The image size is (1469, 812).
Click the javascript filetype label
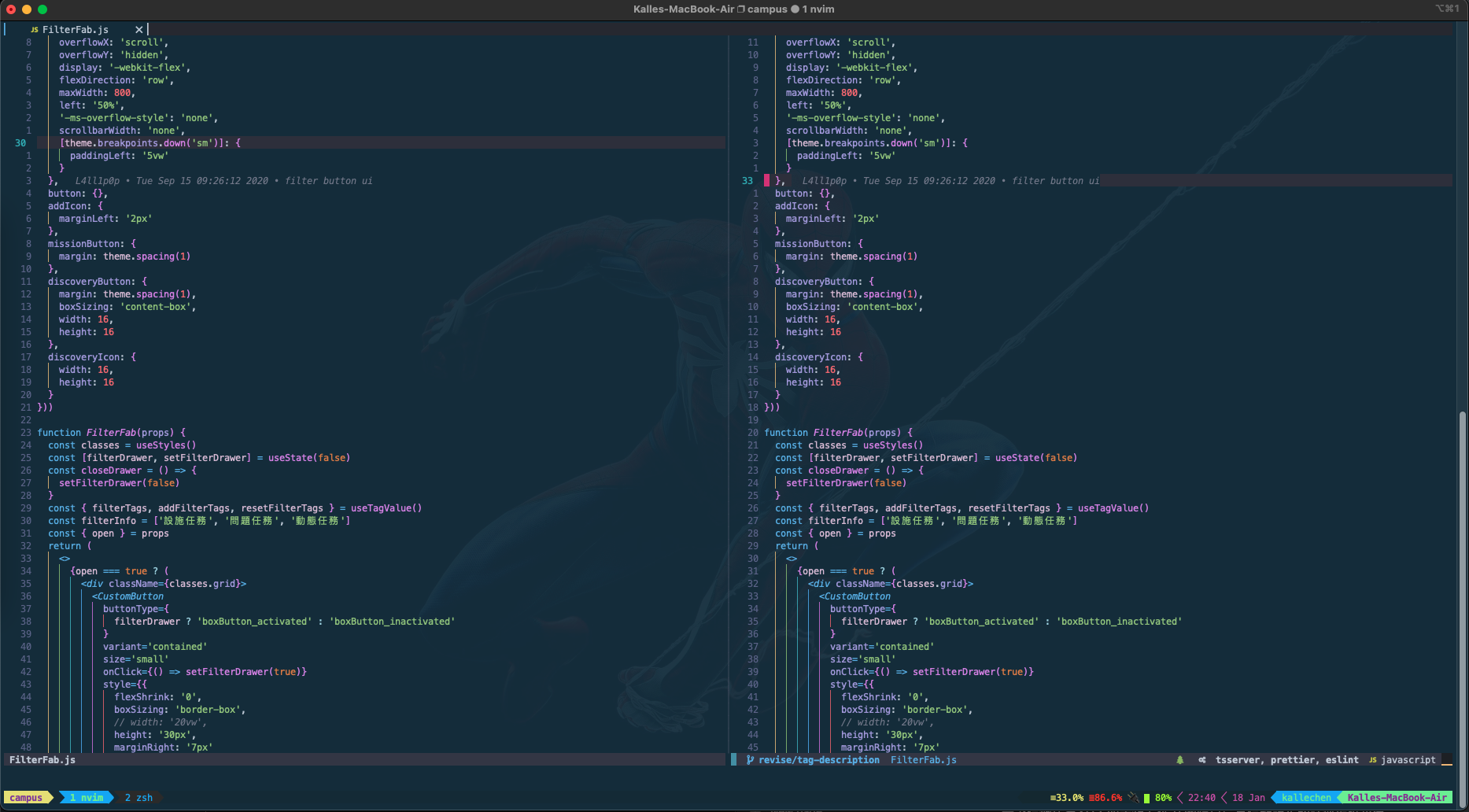(x=1408, y=760)
